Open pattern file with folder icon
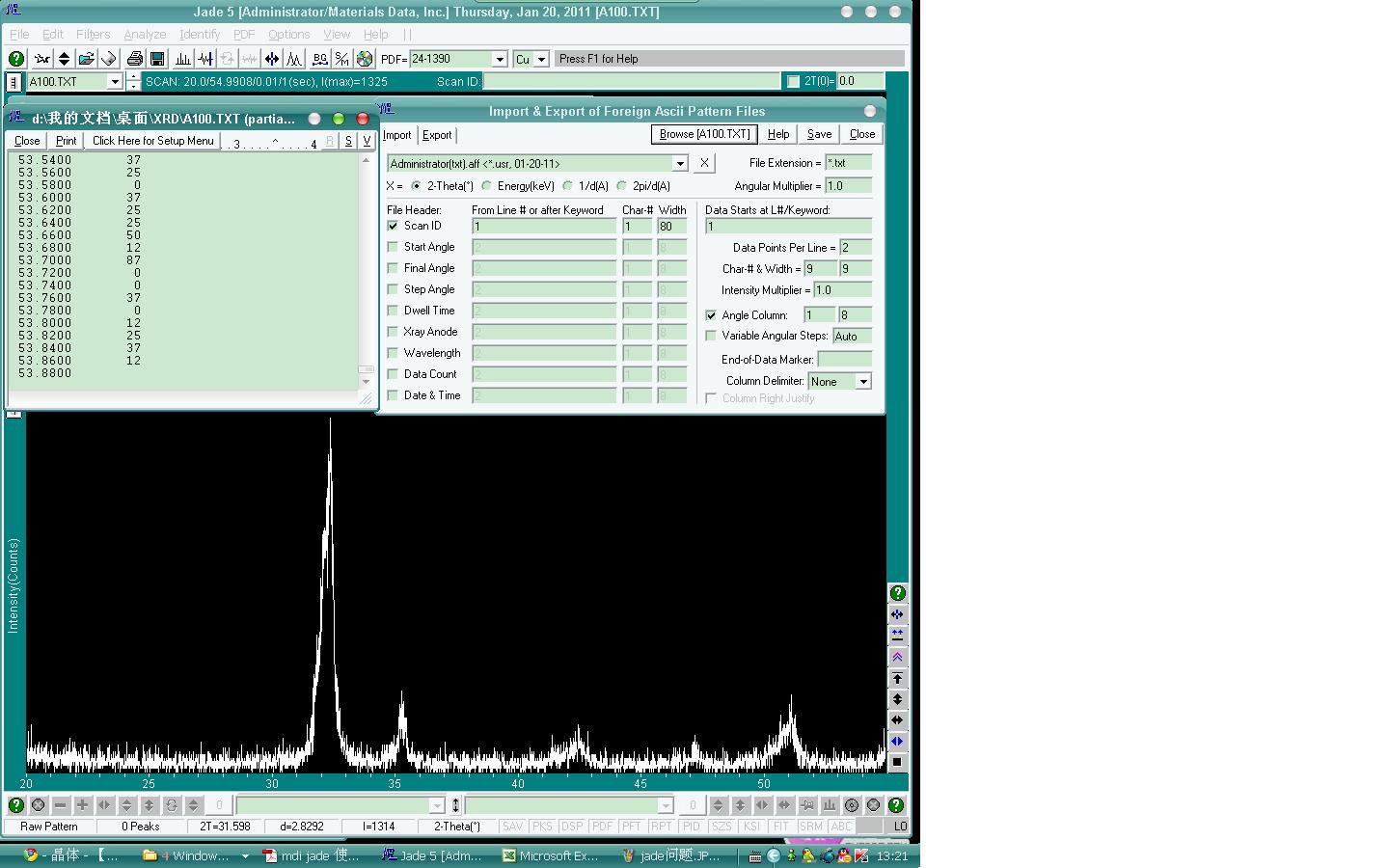The image size is (1389, 868). [87, 59]
